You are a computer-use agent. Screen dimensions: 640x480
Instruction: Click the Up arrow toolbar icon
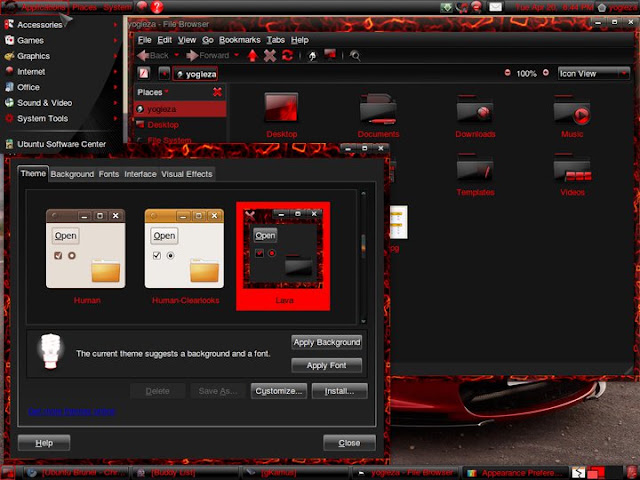pos(253,56)
